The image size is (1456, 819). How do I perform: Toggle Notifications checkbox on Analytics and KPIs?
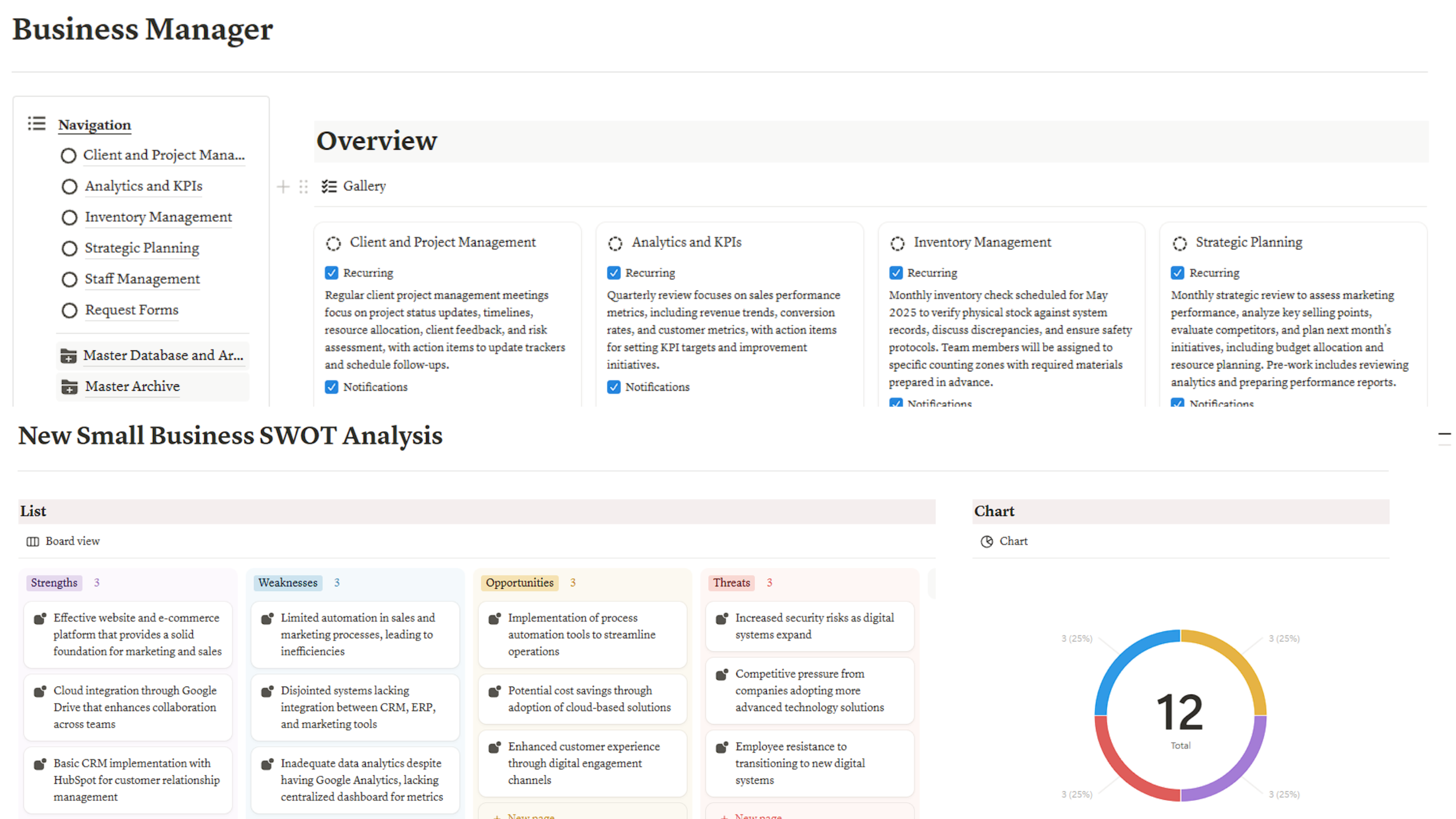(x=613, y=387)
